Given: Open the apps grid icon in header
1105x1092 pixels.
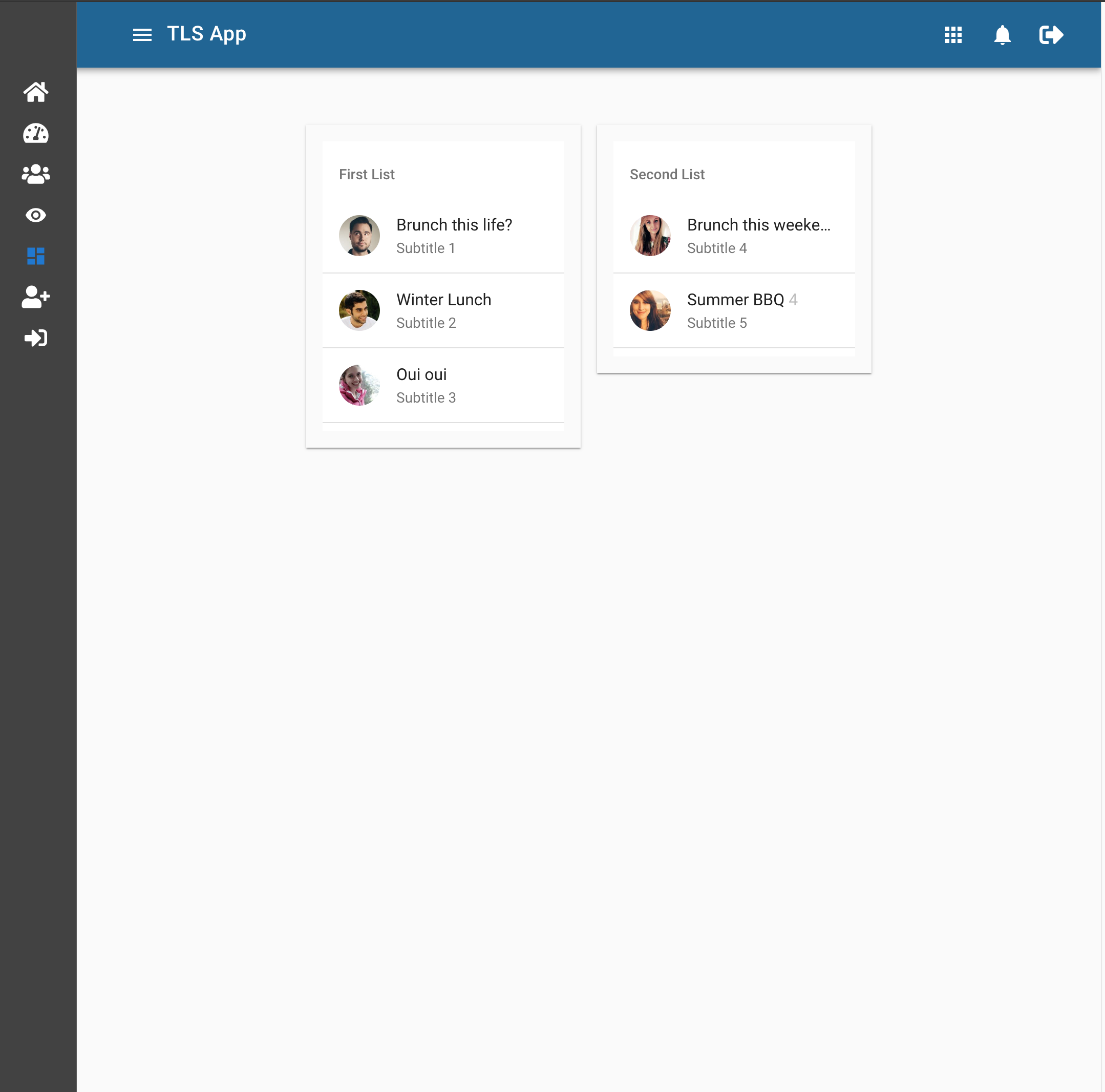Looking at the screenshot, I should [953, 35].
